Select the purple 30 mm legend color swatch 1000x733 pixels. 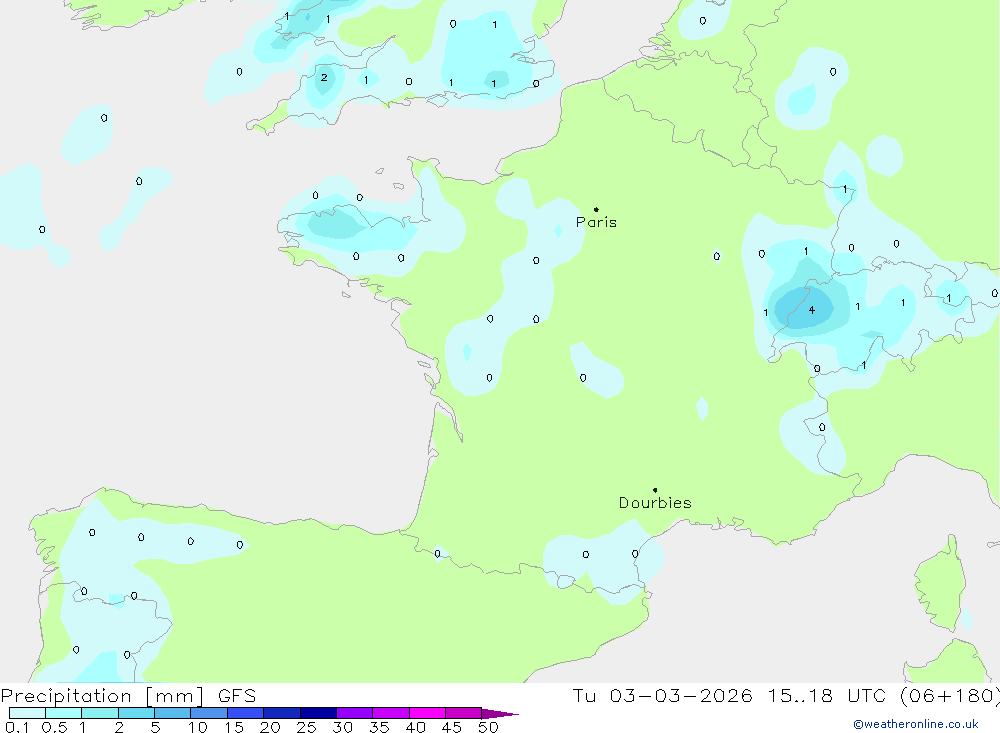(x=355, y=713)
